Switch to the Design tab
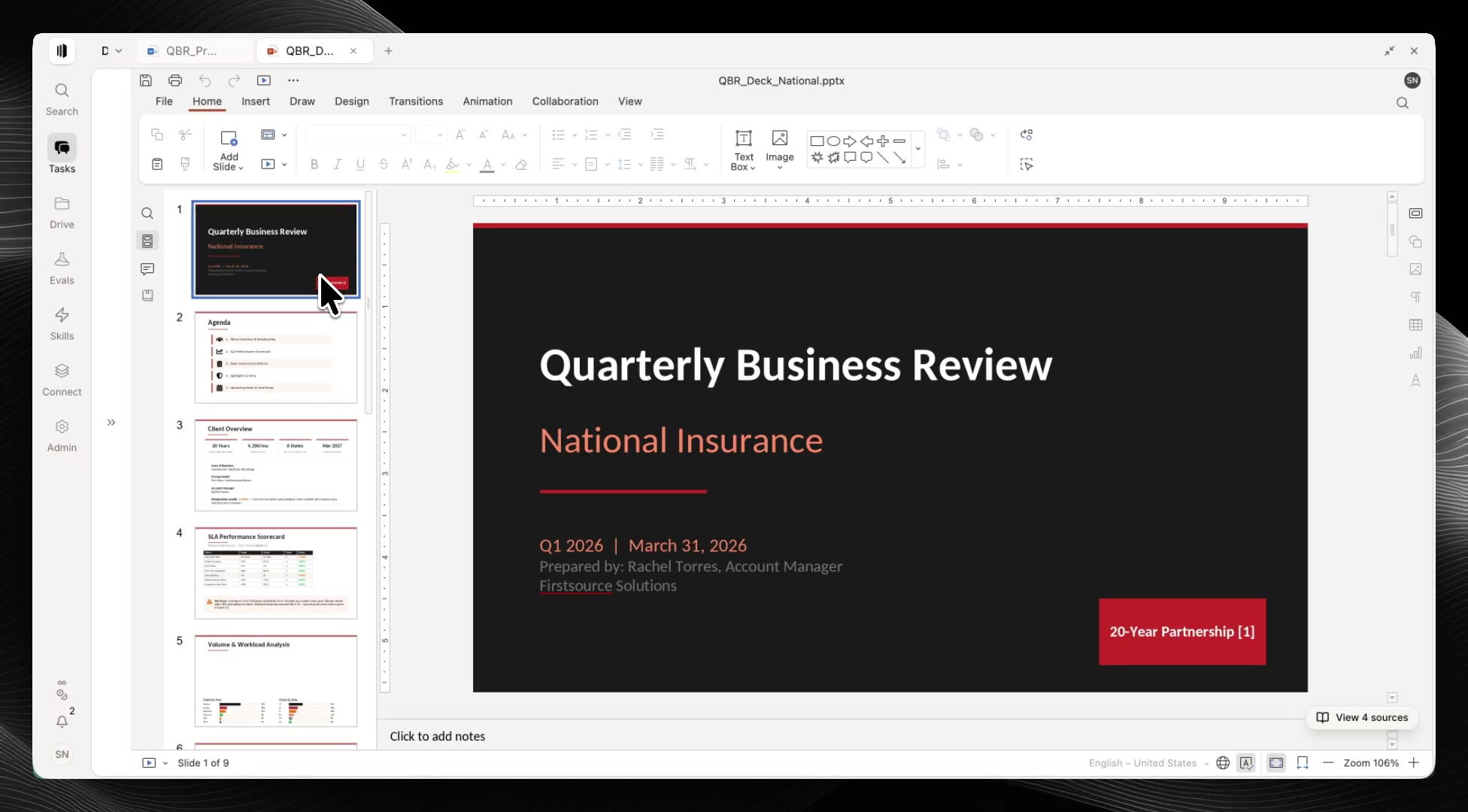 pos(352,101)
